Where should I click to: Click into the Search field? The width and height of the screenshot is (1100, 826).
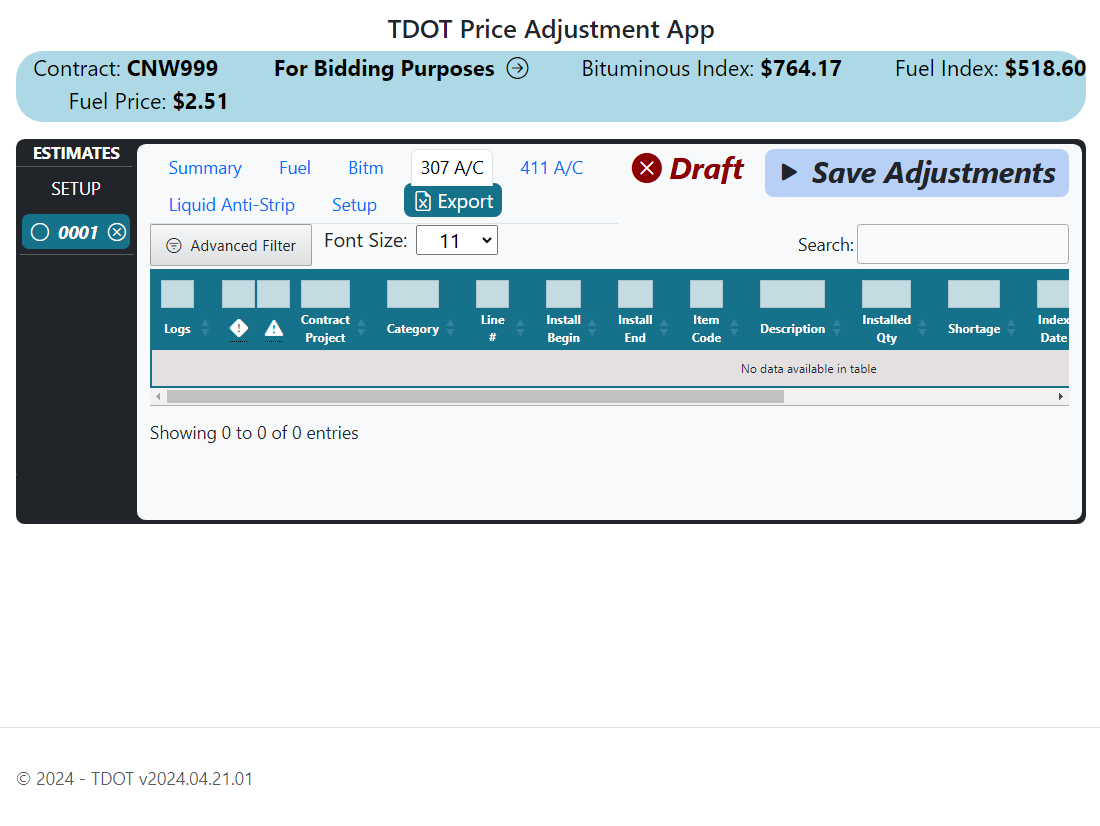962,244
